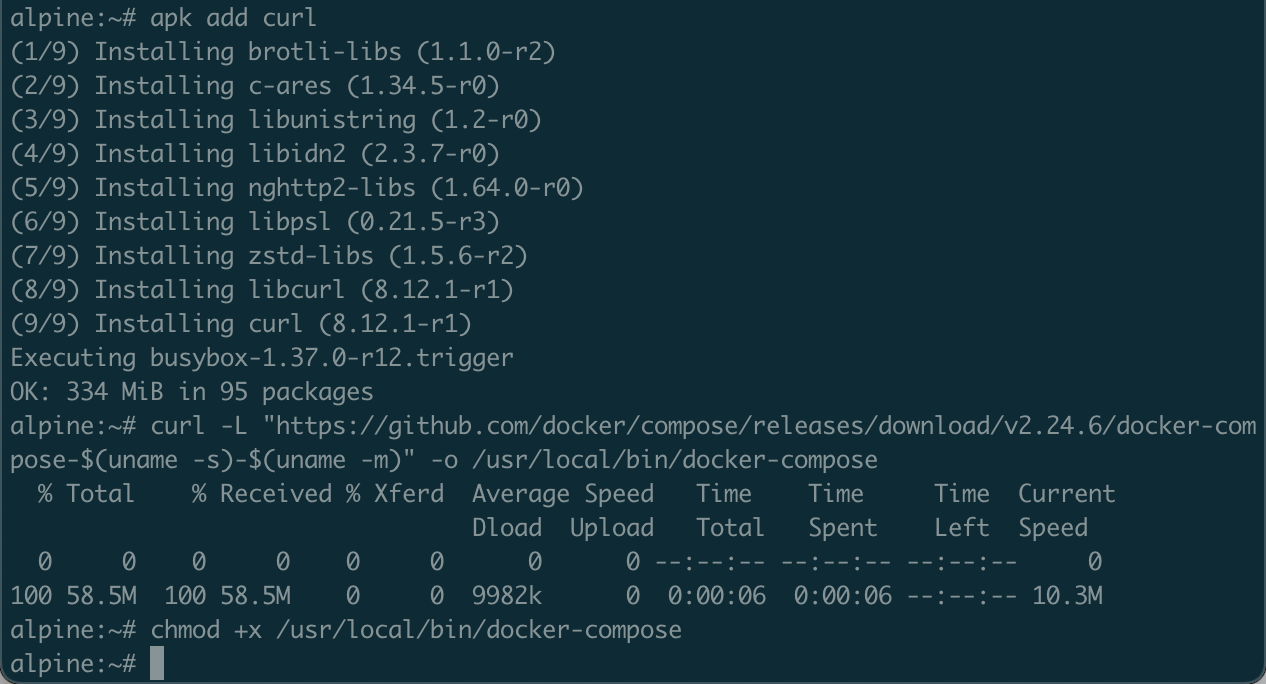Click the libidn2 package line
Image resolution: width=1266 pixels, height=684 pixels.
coord(254,153)
